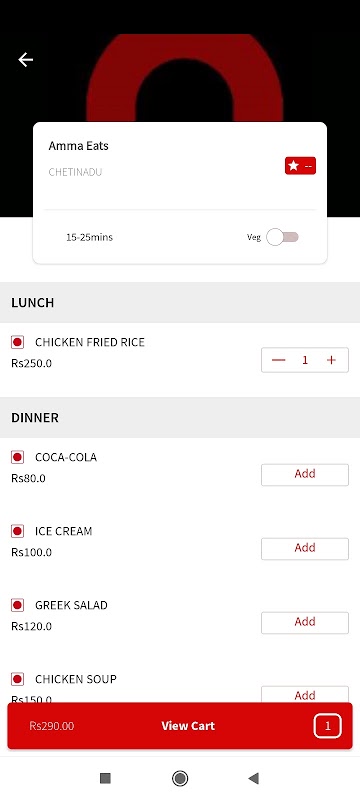Add Coca-Cola to the cart
Image resolution: width=360 pixels, height=800 pixels.
pos(305,474)
